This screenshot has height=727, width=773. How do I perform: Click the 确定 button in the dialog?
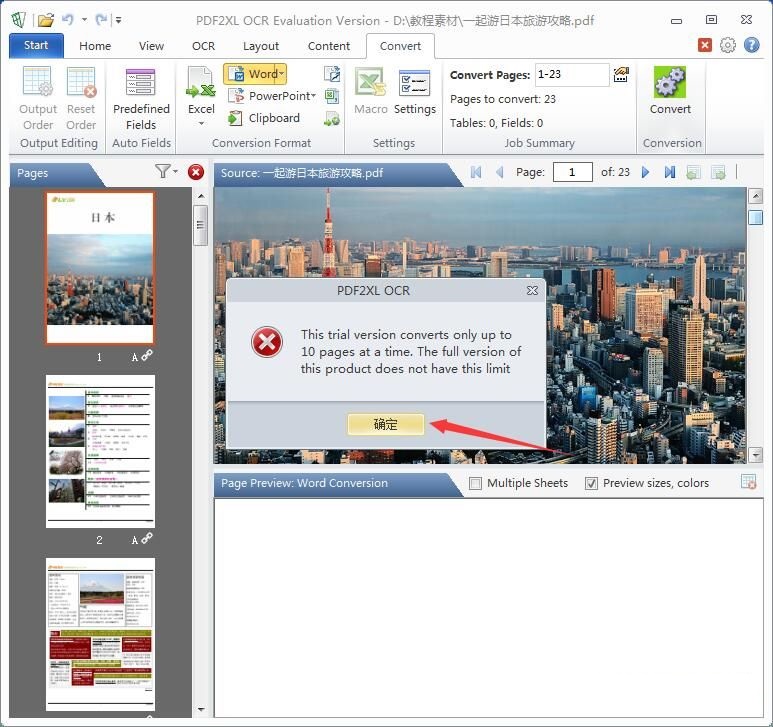(x=386, y=424)
